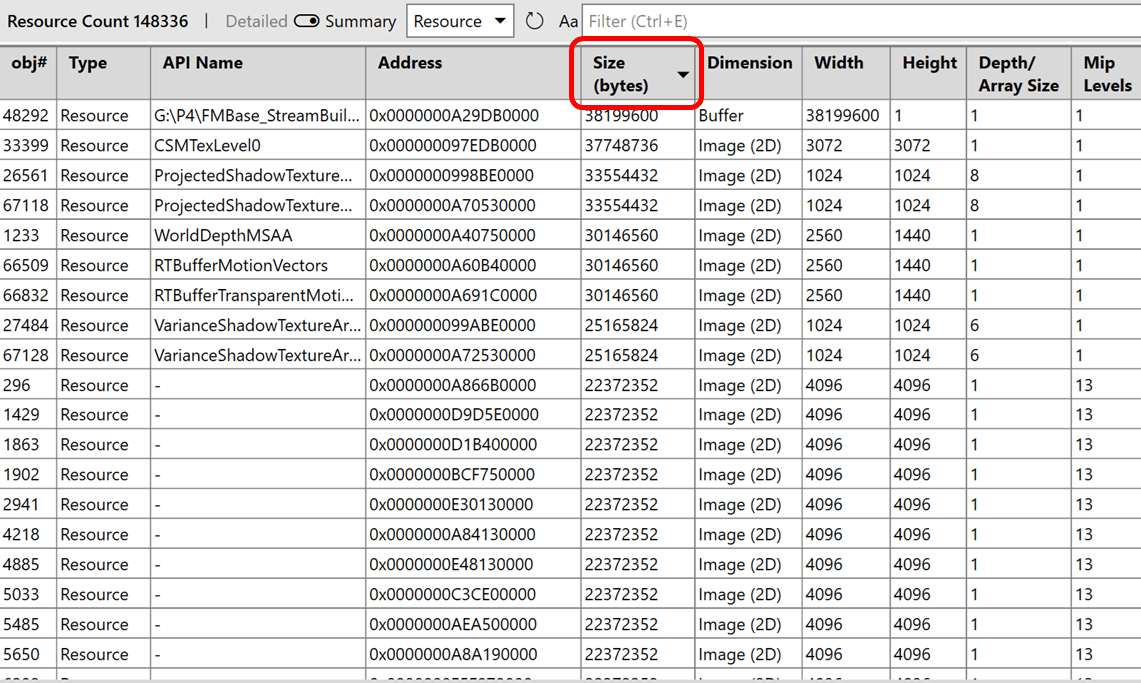The image size is (1141, 683).
Task: Select the RTBufferTransparentMoti... resource
Action: (254, 295)
